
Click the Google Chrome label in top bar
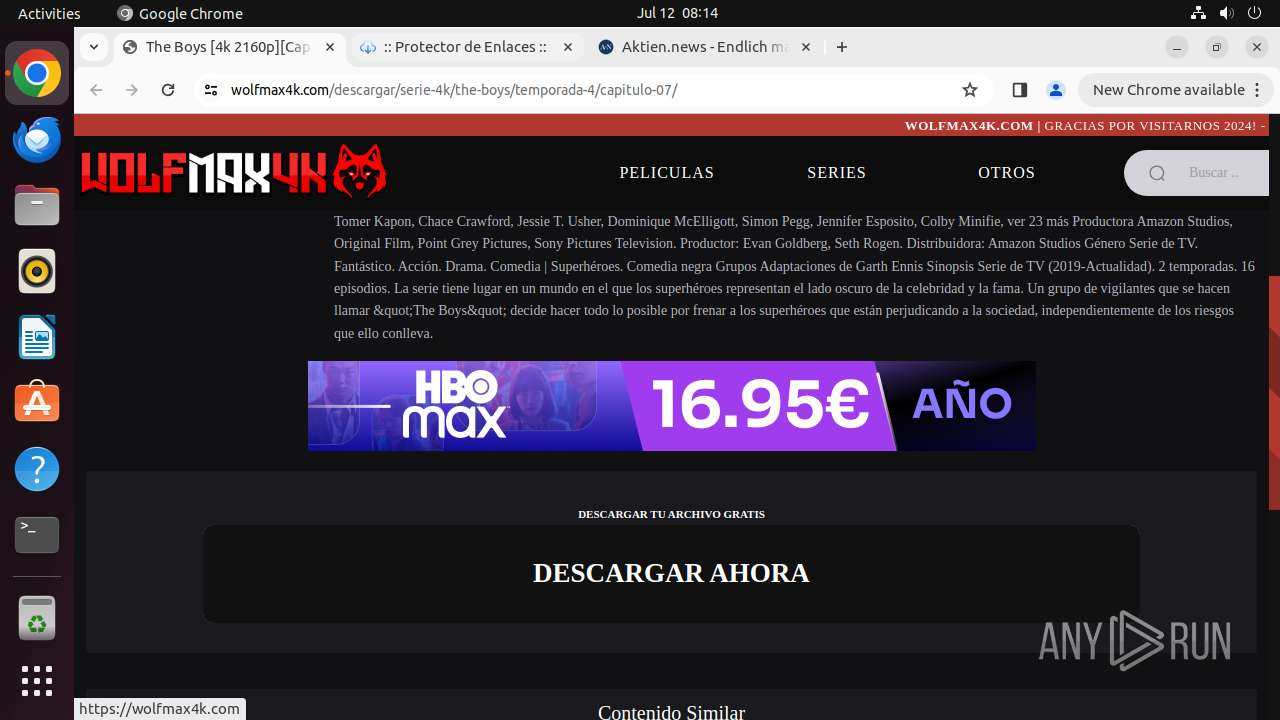point(180,13)
